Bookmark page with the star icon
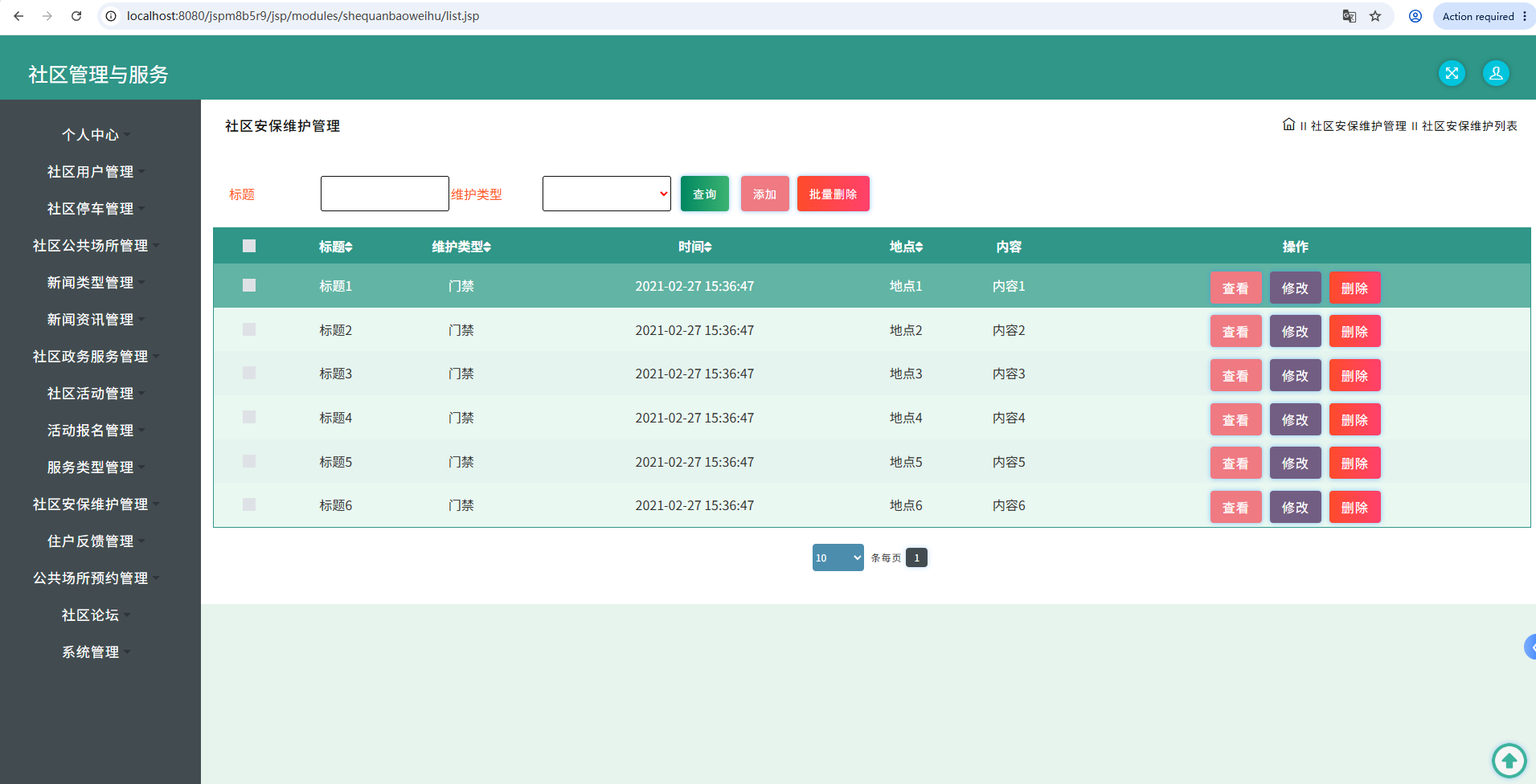Image resolution: width=1536 pixels, height=784 pixels. pyautogui.click(x=1375, y=16)
